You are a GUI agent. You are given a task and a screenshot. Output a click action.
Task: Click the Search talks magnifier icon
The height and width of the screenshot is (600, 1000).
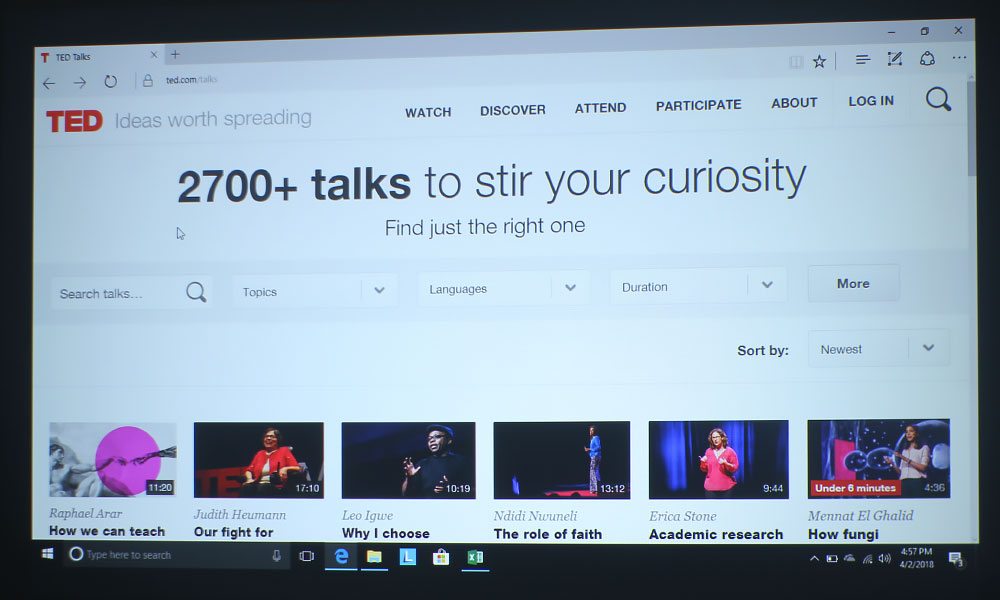(x=196, y=292)
